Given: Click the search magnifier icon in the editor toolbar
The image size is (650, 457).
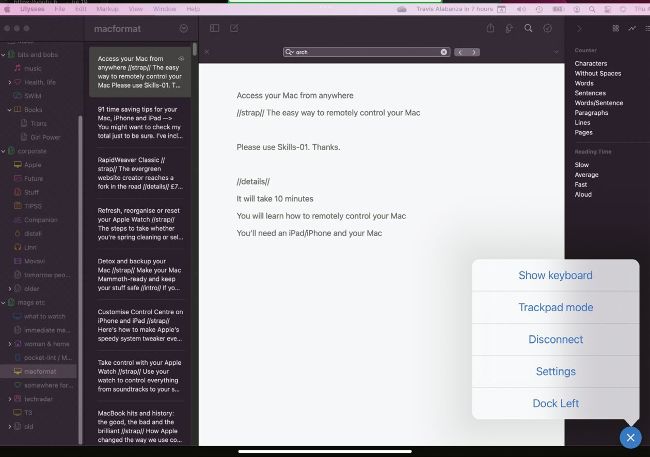Looking at the screenshot, I should [x=528, y=28].
